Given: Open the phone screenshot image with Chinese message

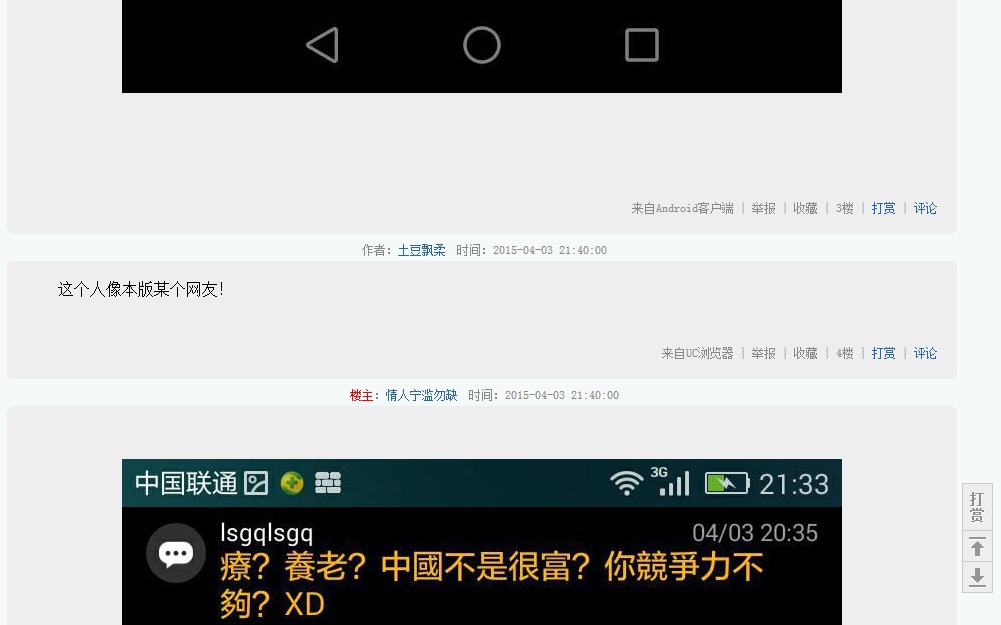Looking at the screenshot, I should tap(481, 541).
